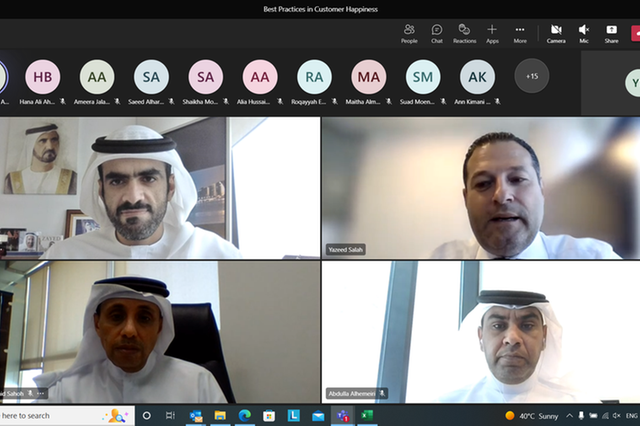Open the network tray icon
Image resolution: width=640 pixels, height=426 pixels.
pyautogui.click(x=605, y=416)
